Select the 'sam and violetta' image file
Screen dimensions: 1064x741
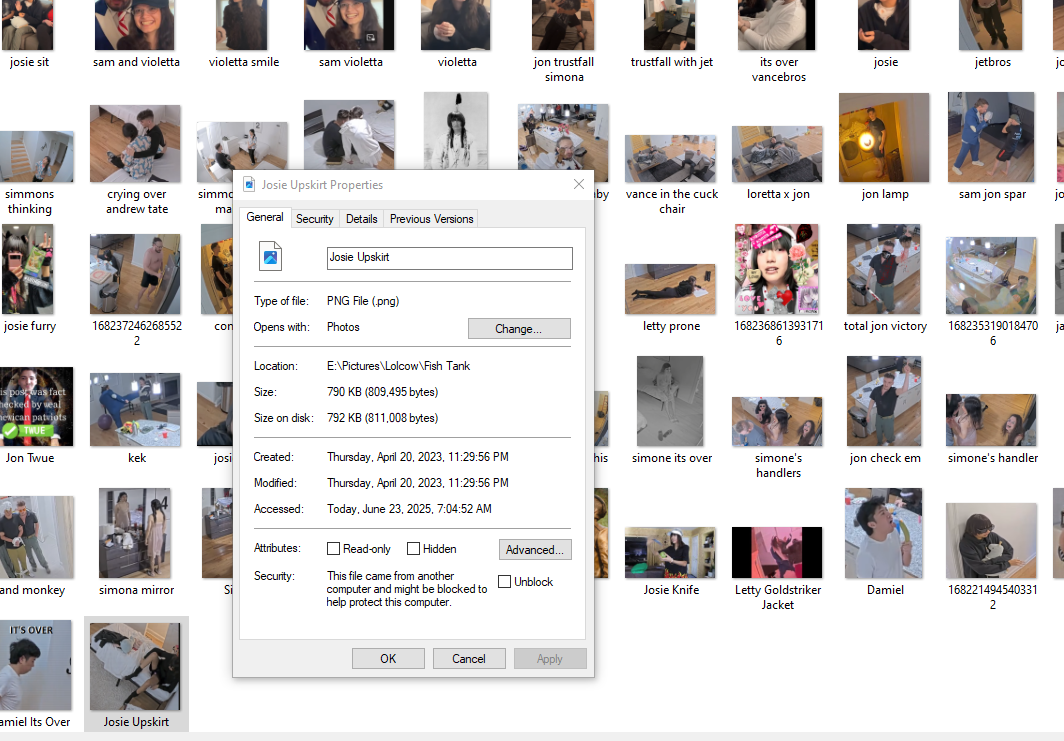(135, 25)
